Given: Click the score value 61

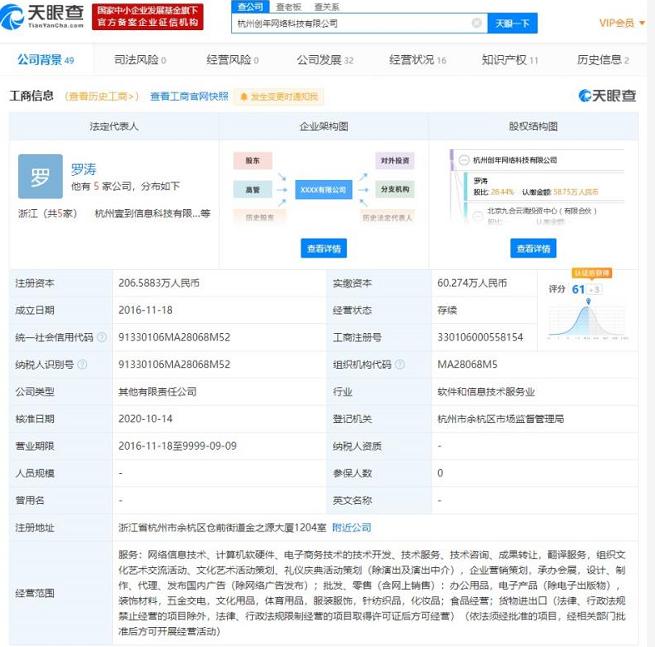Looking at the screenshot, I should click(579, 289).
